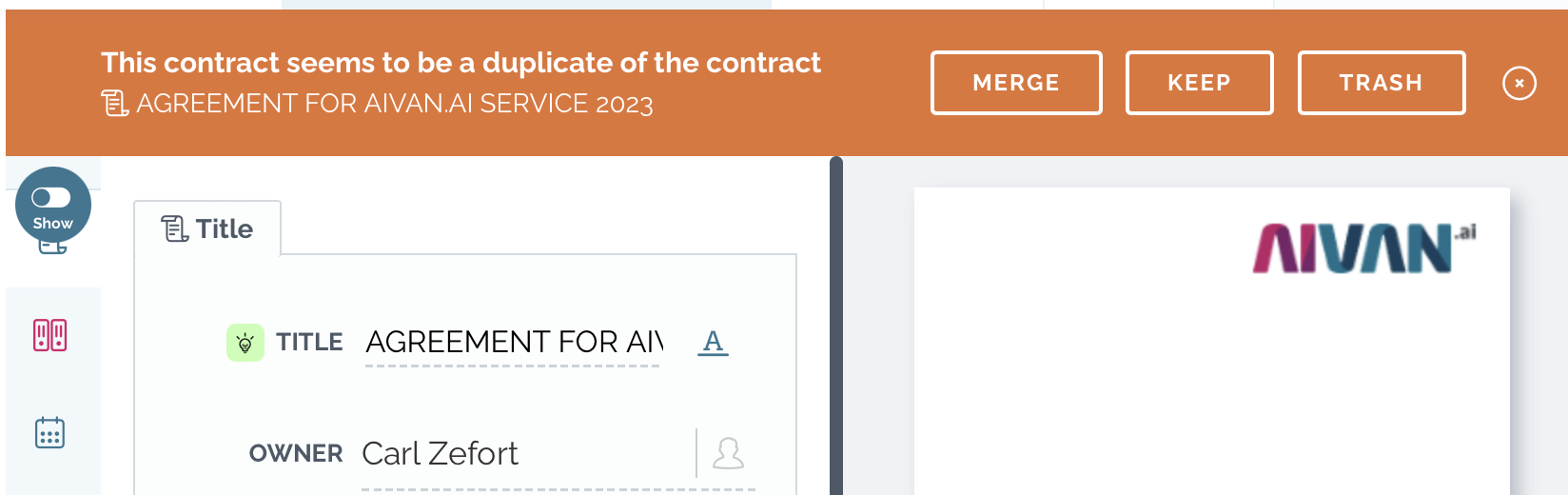1568x495 pixels.
Task: Click the scroll icon on Title tab
Action: pos(175,228)
